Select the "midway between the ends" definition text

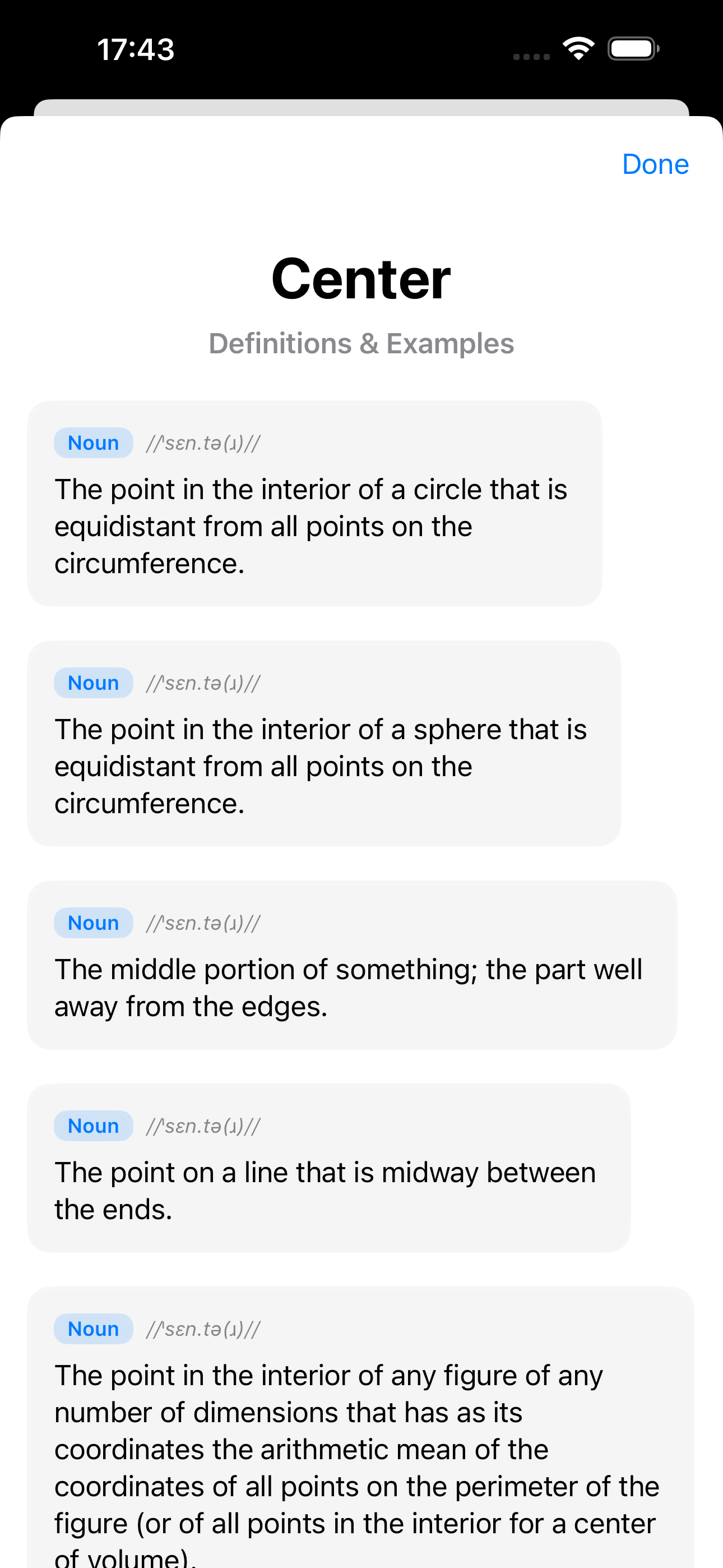(325, 1190)
